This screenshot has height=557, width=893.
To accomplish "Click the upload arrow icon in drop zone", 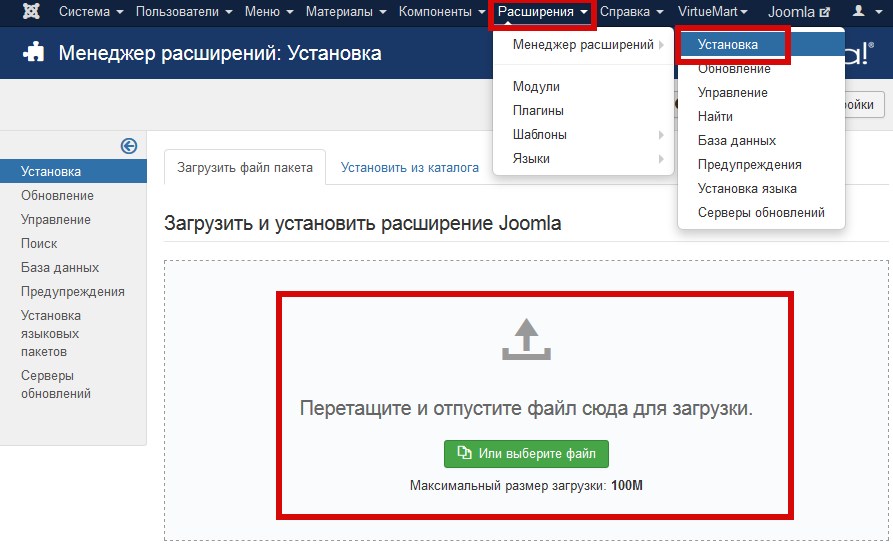I will pos(526,339).
